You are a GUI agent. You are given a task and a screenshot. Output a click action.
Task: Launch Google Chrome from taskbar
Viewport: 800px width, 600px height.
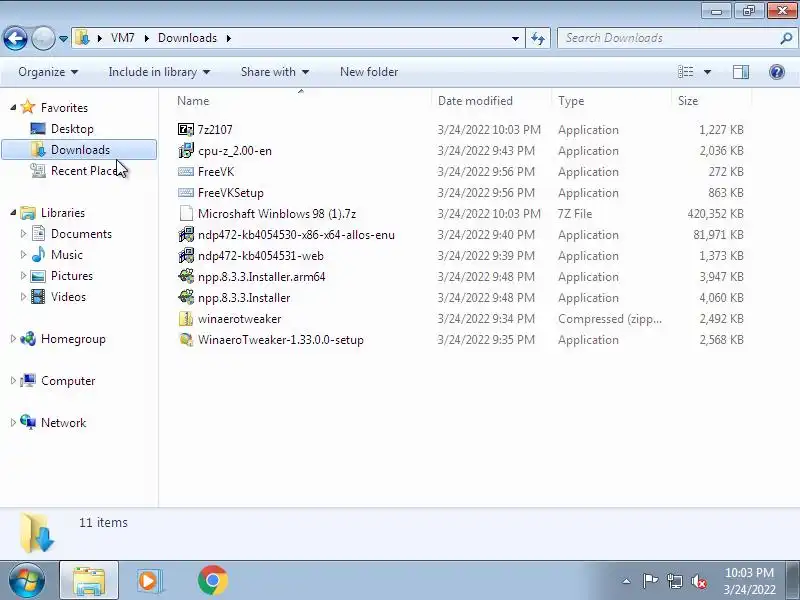pyautogui.click(x=213, y=581)
